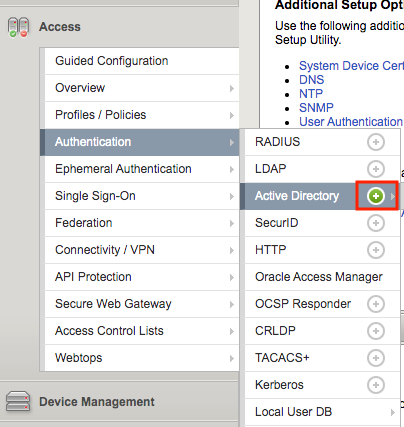404x427 pixels.
Task: Click the Access servers icon in sidebar
Action: coord(18,27)
